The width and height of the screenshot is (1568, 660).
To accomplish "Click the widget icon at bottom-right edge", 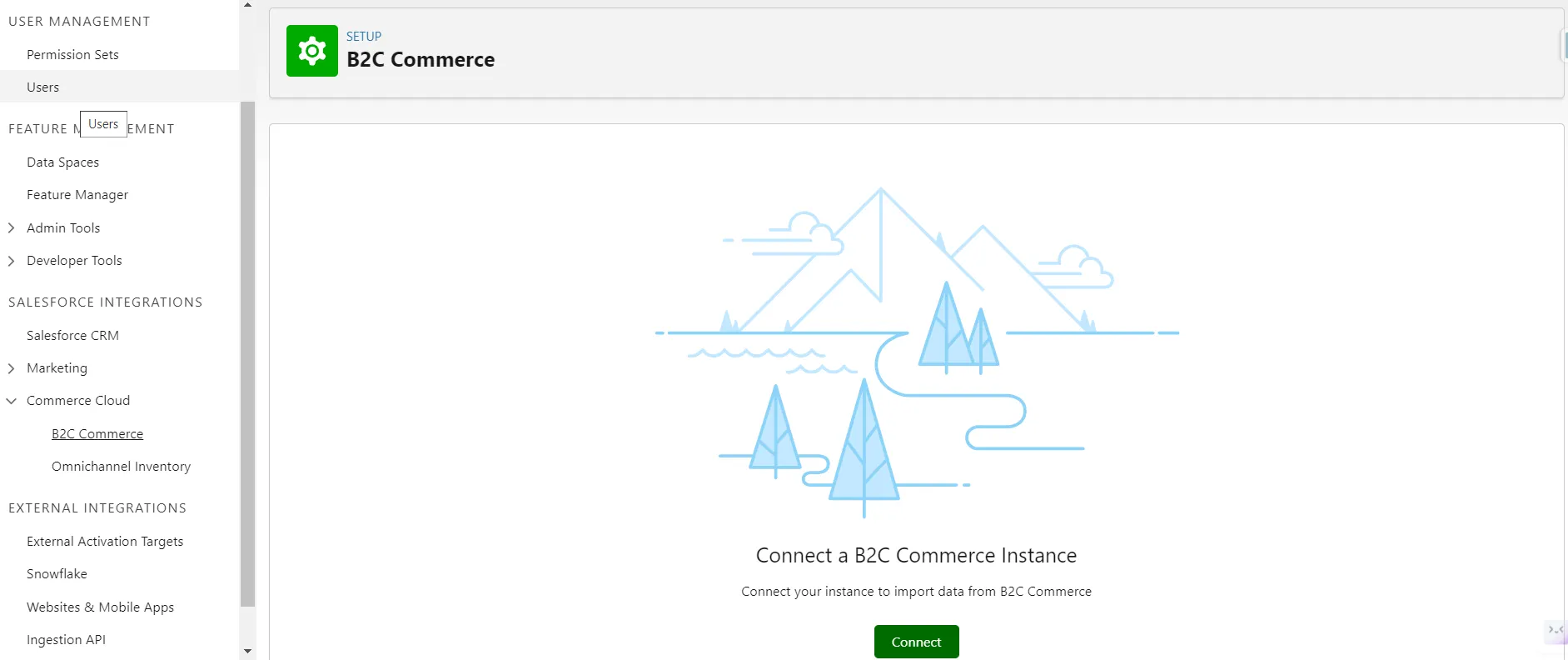I will point(1555,631).
